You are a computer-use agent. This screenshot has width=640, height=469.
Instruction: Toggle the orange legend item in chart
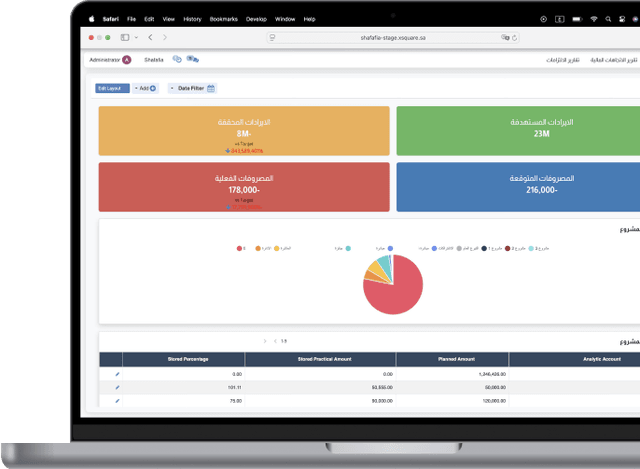[x=259, y=247]
